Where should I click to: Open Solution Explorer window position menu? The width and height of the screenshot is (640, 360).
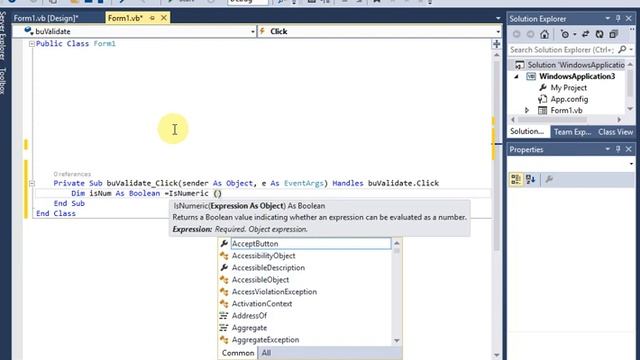[x=607, y=18]
